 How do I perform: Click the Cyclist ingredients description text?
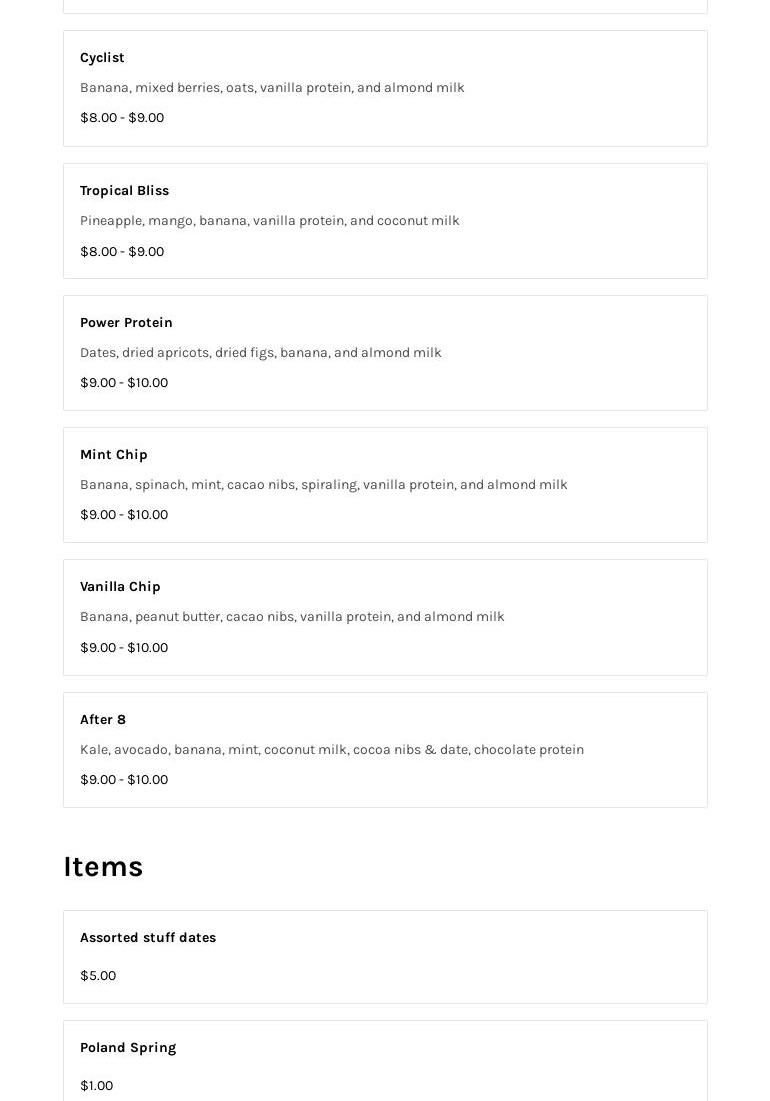tap(272, 88)
